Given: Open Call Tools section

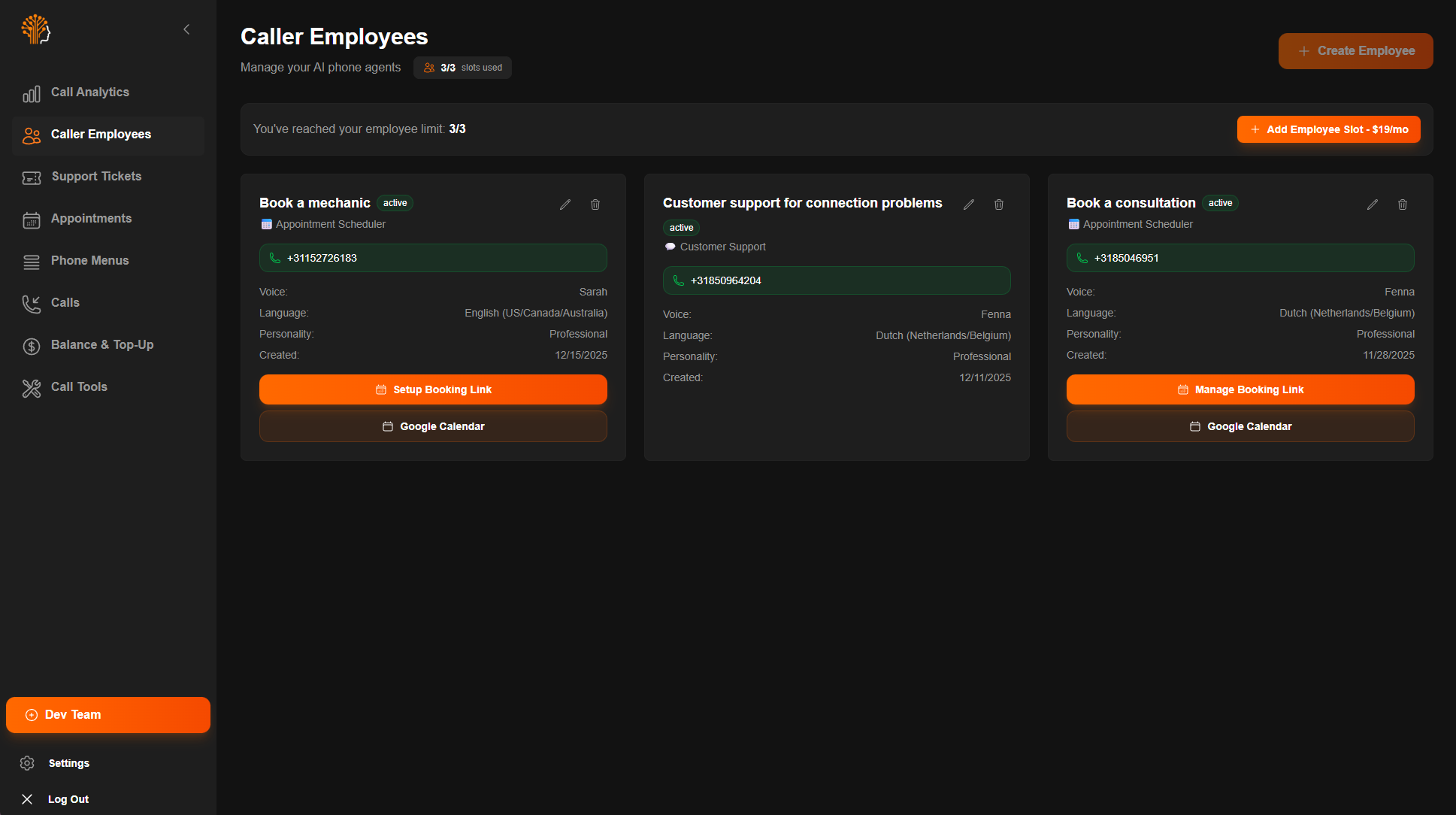Looking at the screenshot, I should [79, 387].
